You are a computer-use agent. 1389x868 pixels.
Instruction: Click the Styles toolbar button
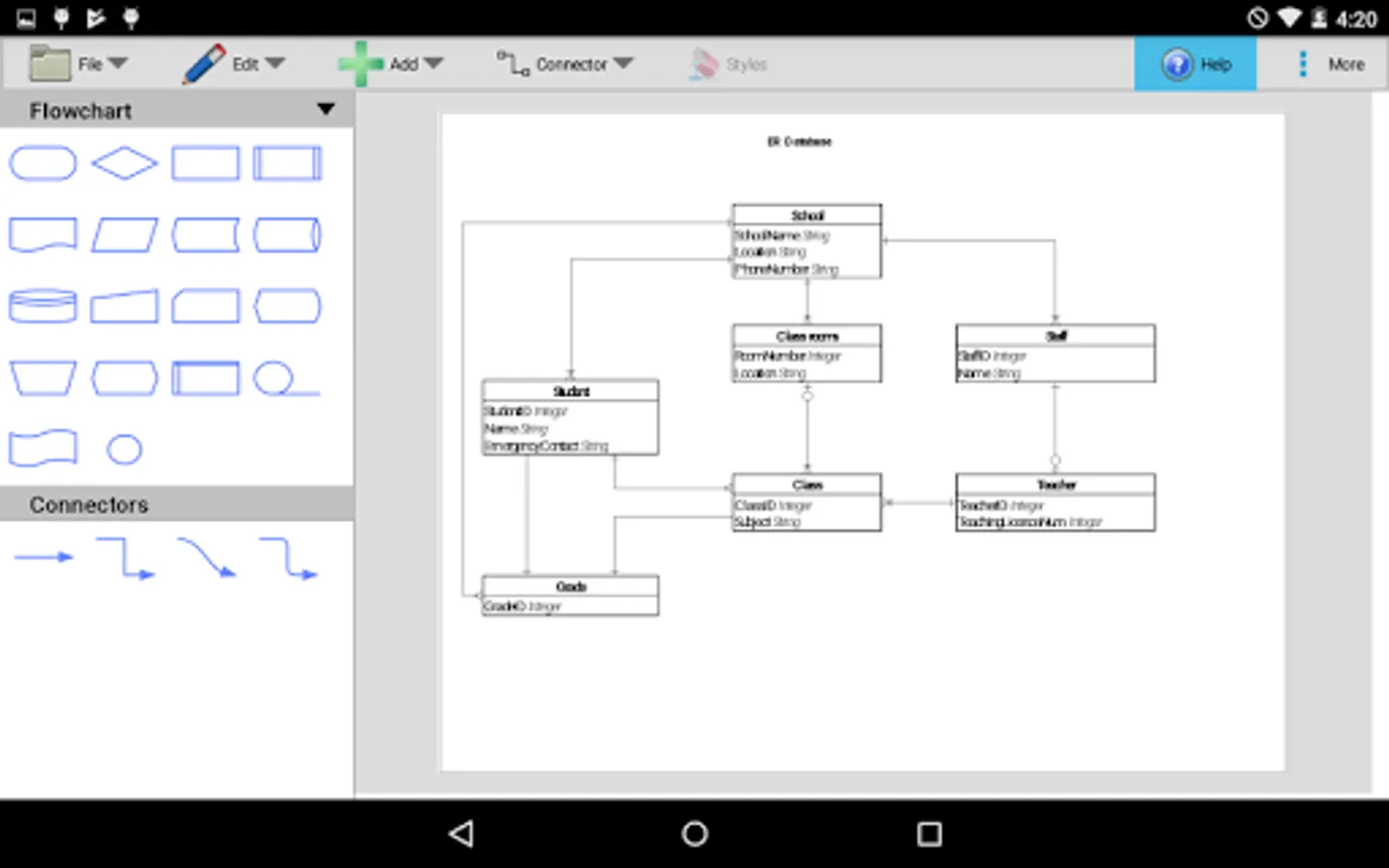coord(728,64)
